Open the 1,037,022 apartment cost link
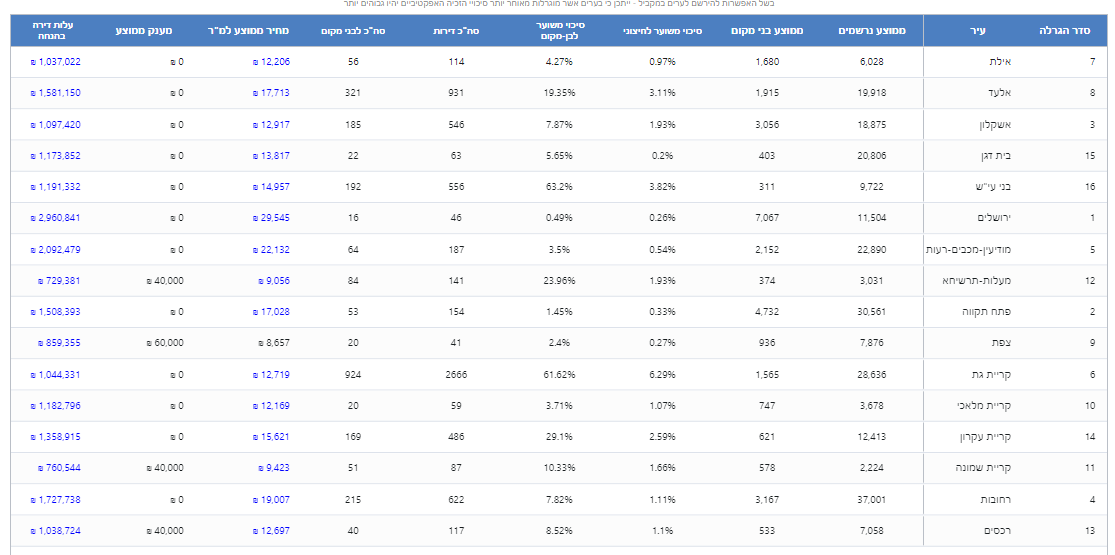 (x=56, y=62)
